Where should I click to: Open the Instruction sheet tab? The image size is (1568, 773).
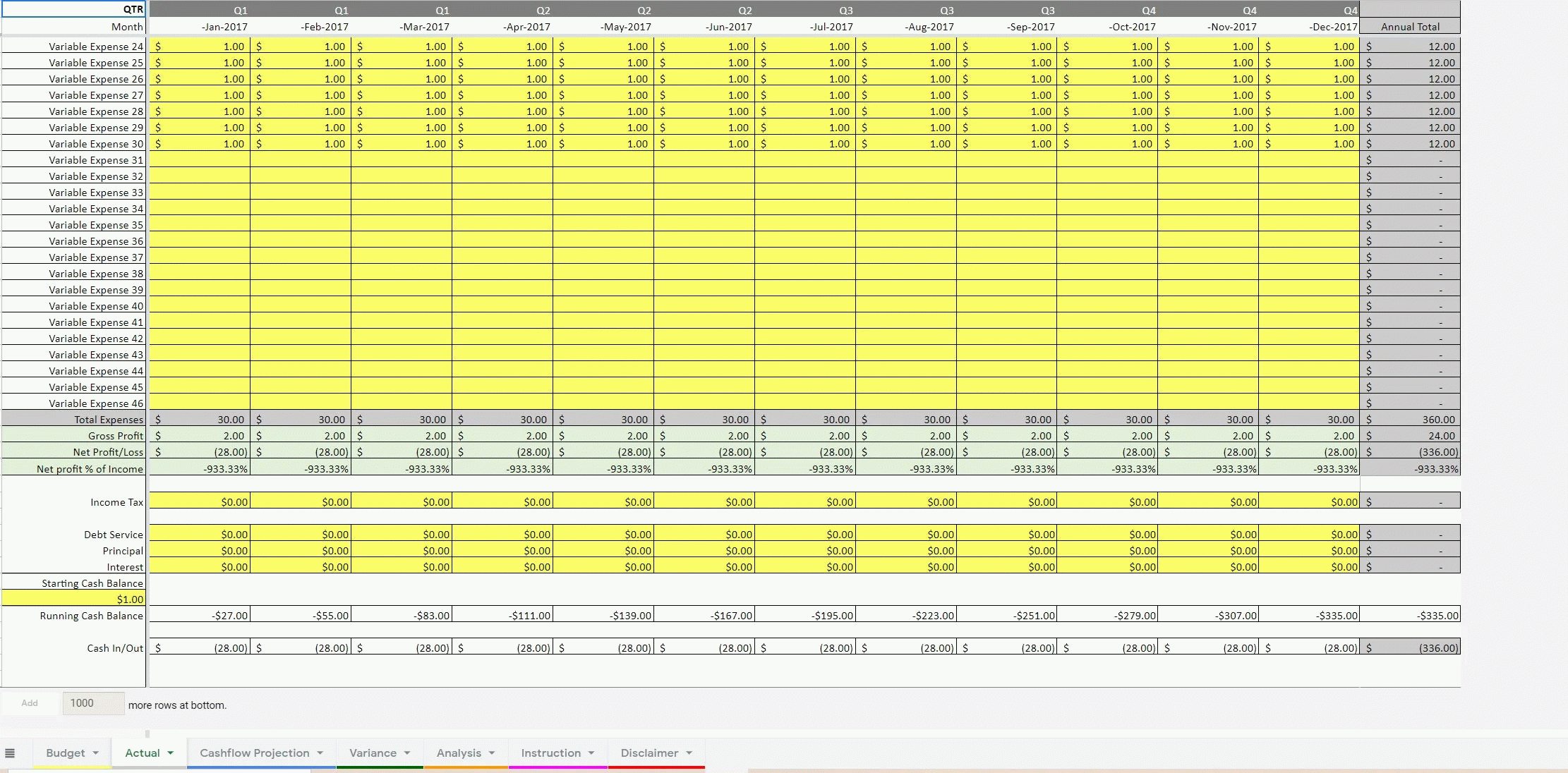pyautogui.click(x=550, y=753)
